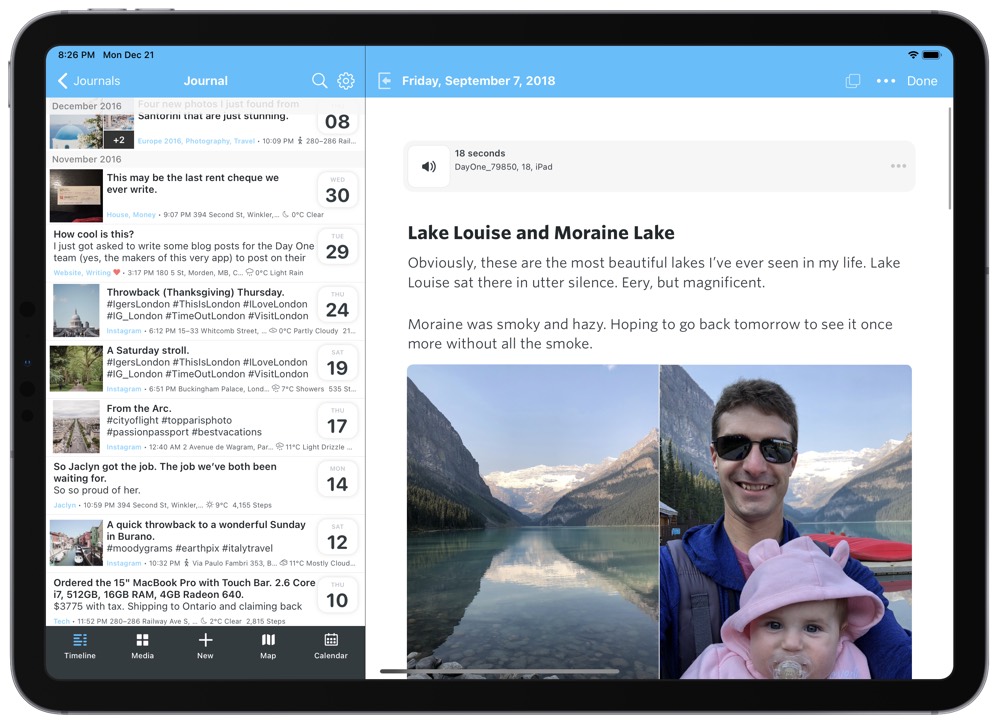
Task: Tap the battery status icon
Action: (932, 55)
